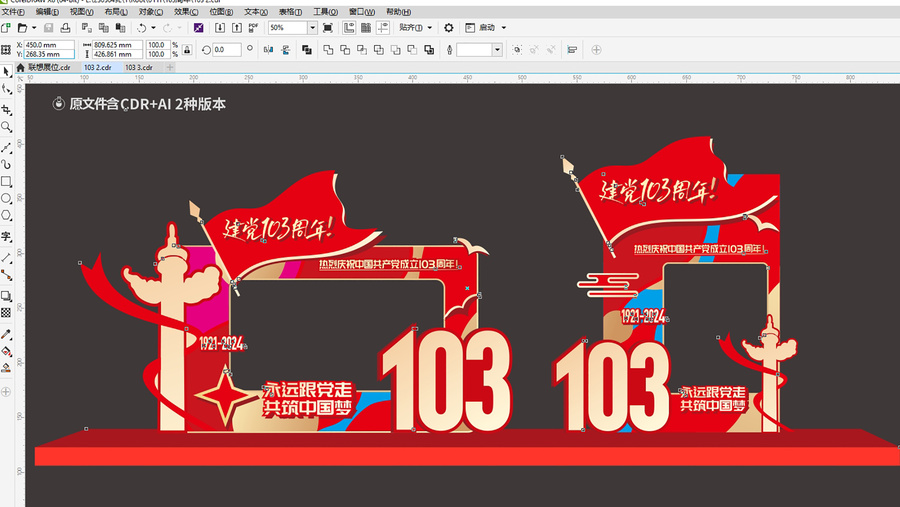The height and width of the screenshot is (507, 900).
Task: Click the purple Search content icon
Action: [199, 28]
